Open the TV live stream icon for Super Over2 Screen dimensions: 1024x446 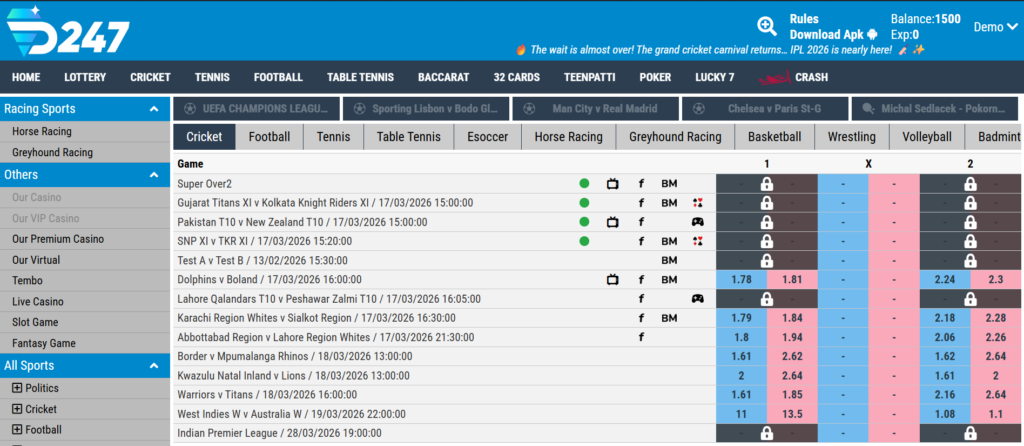point(613,184)
